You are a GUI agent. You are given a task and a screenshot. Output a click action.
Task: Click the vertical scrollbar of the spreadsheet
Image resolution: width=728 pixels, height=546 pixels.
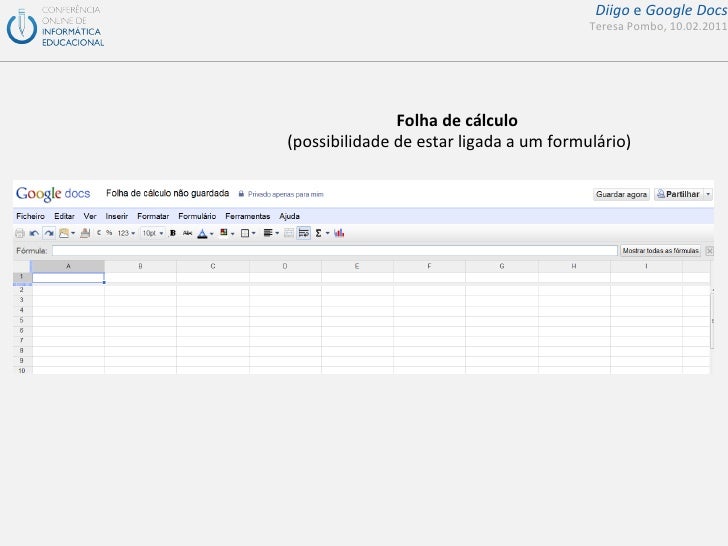(712, 320)
